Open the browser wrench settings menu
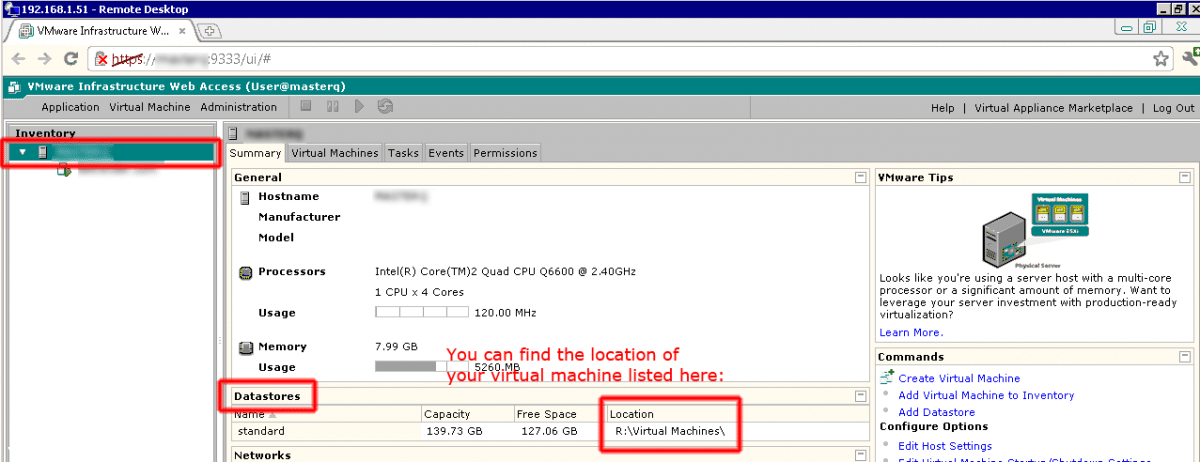Viewport: 1200px width, 462px height. point(1190,59)
